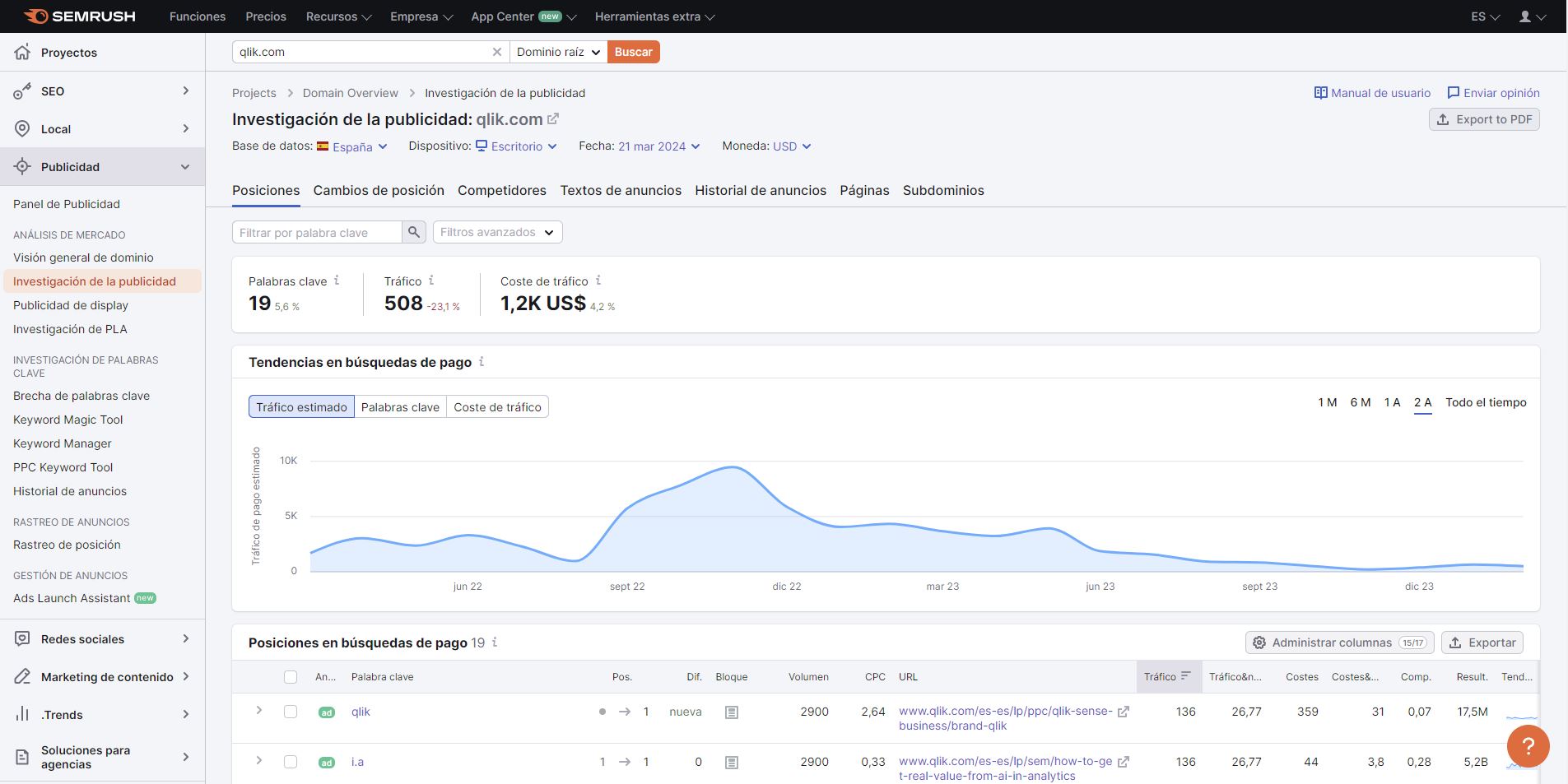
Task: Open the Manual de usuario link
Action: coord(1372,93)
